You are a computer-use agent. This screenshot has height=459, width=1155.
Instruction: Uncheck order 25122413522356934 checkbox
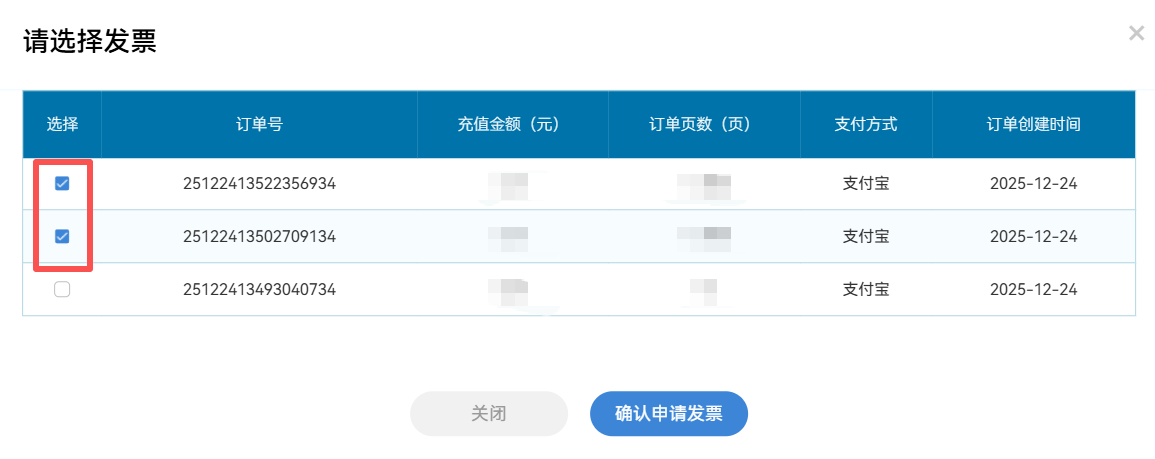point(62,183)
